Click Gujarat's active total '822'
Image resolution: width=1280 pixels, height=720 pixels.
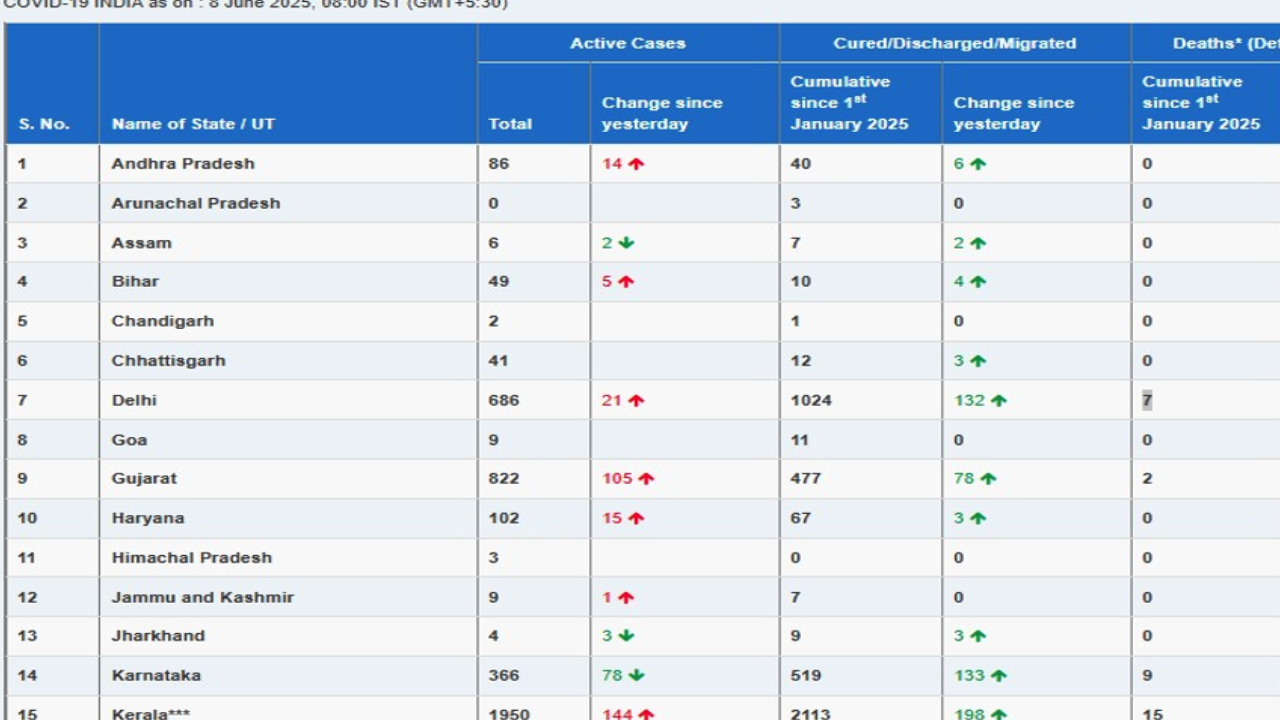(504, 479)
